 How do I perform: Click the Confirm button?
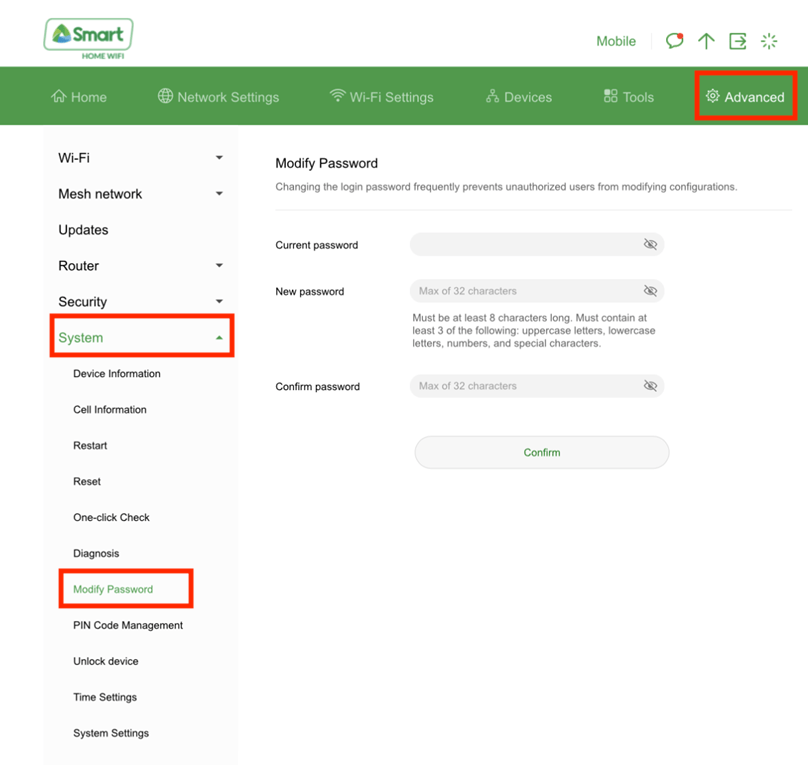[x=542, y=452]
